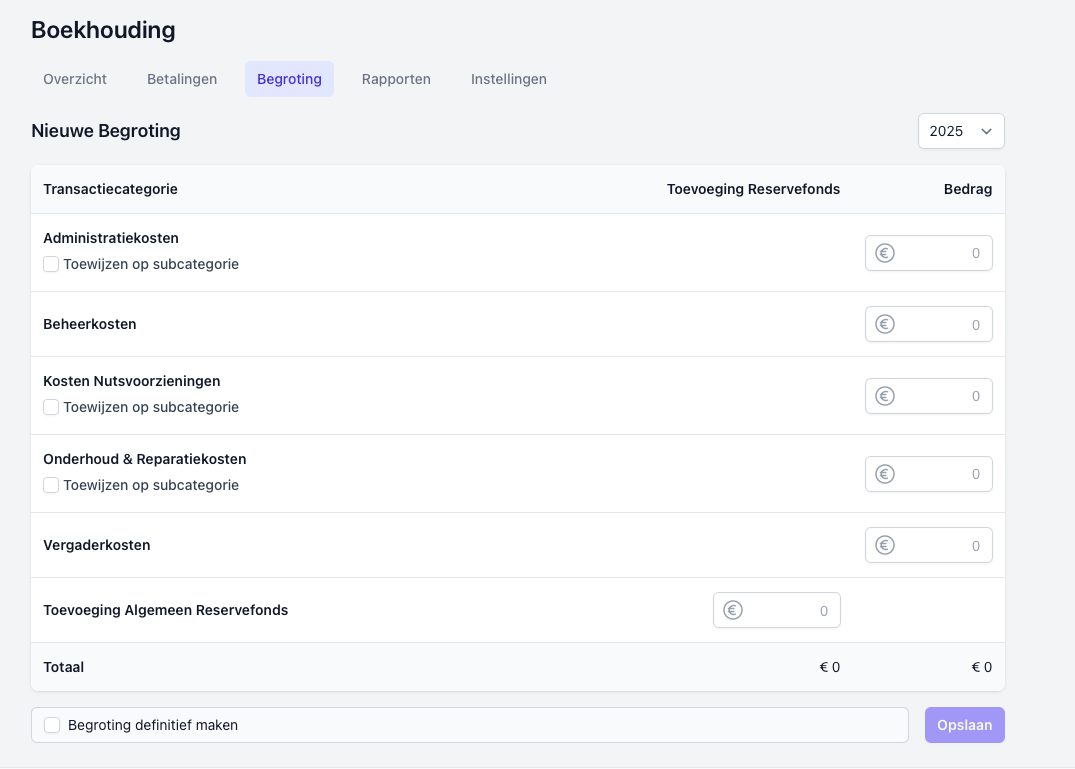
Task: Click euro icon in Vergaderkosten amount field
Action: (884, 545)
